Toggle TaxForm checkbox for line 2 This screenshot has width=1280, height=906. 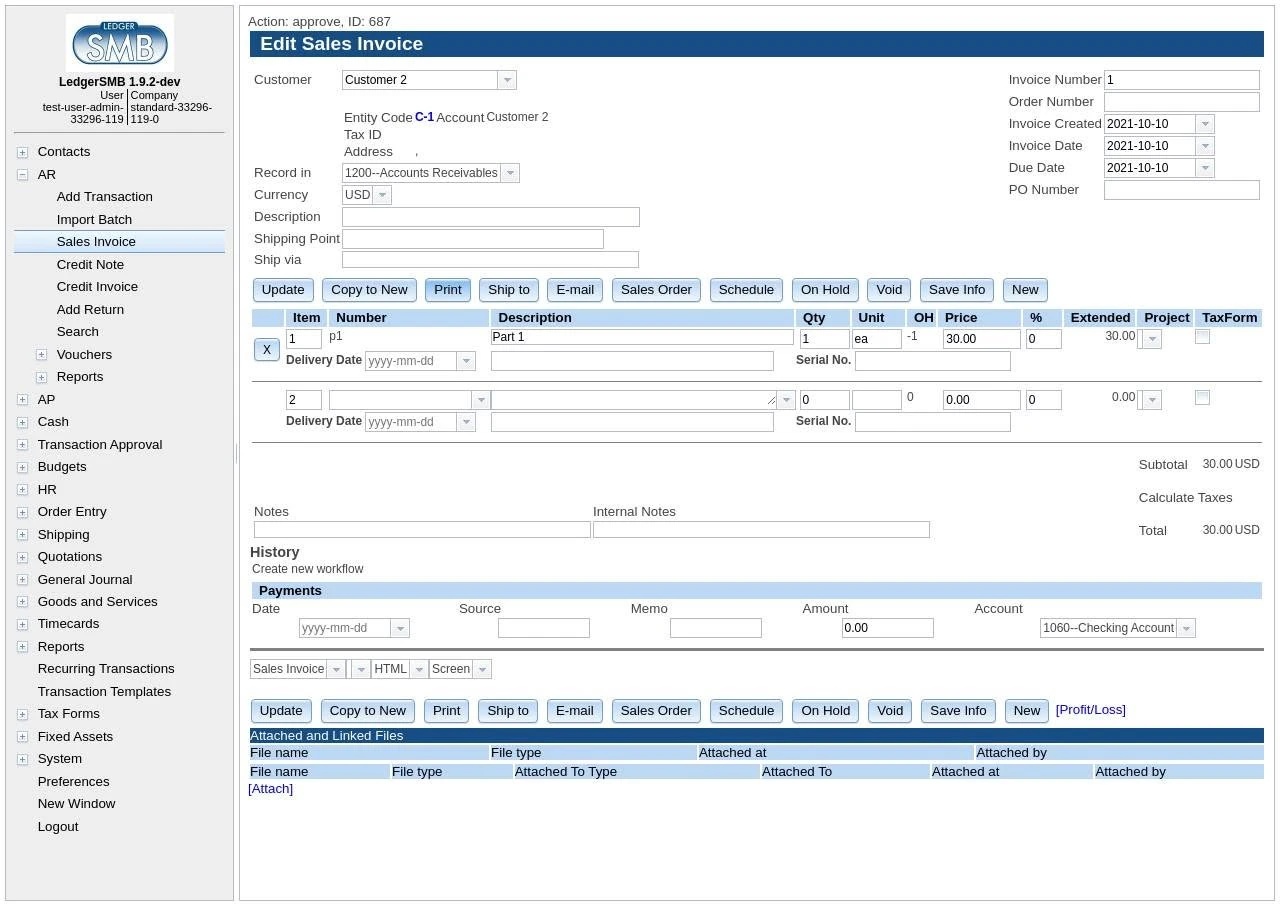(1202, 398)
